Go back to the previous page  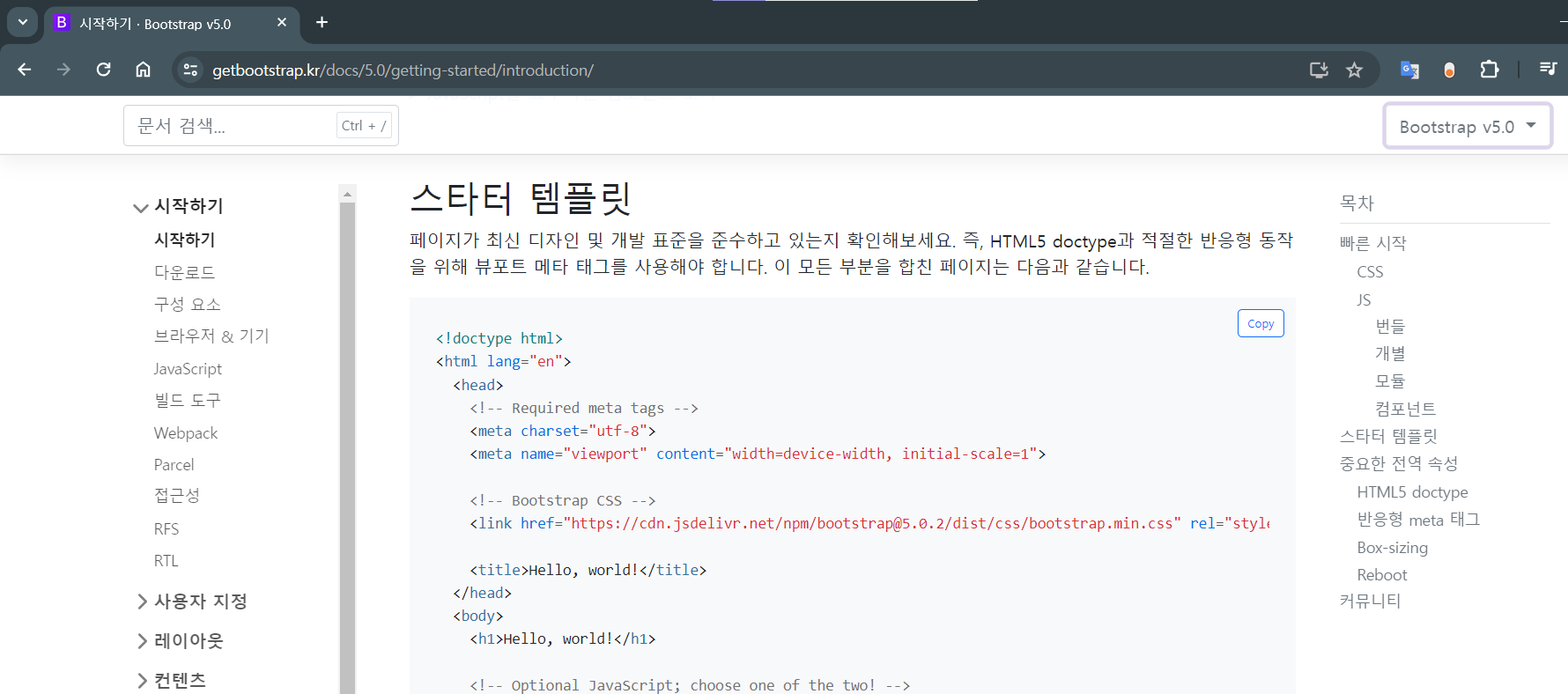[25, 70]
